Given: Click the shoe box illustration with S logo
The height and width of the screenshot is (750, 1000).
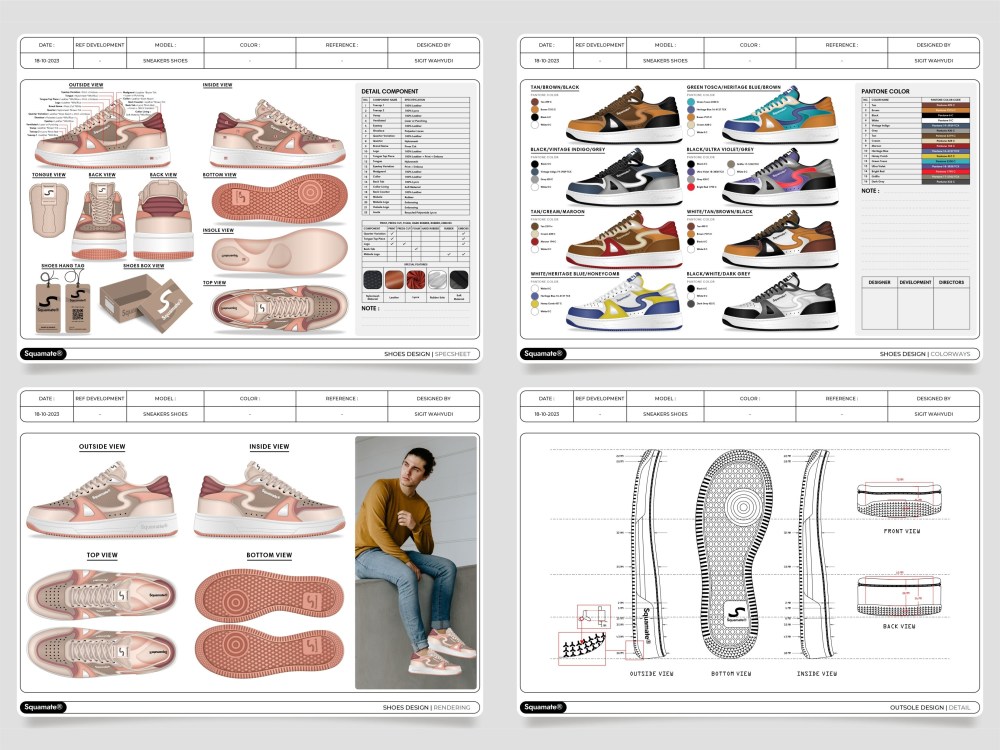Looking at the screenshot, I should coord(147,303).
